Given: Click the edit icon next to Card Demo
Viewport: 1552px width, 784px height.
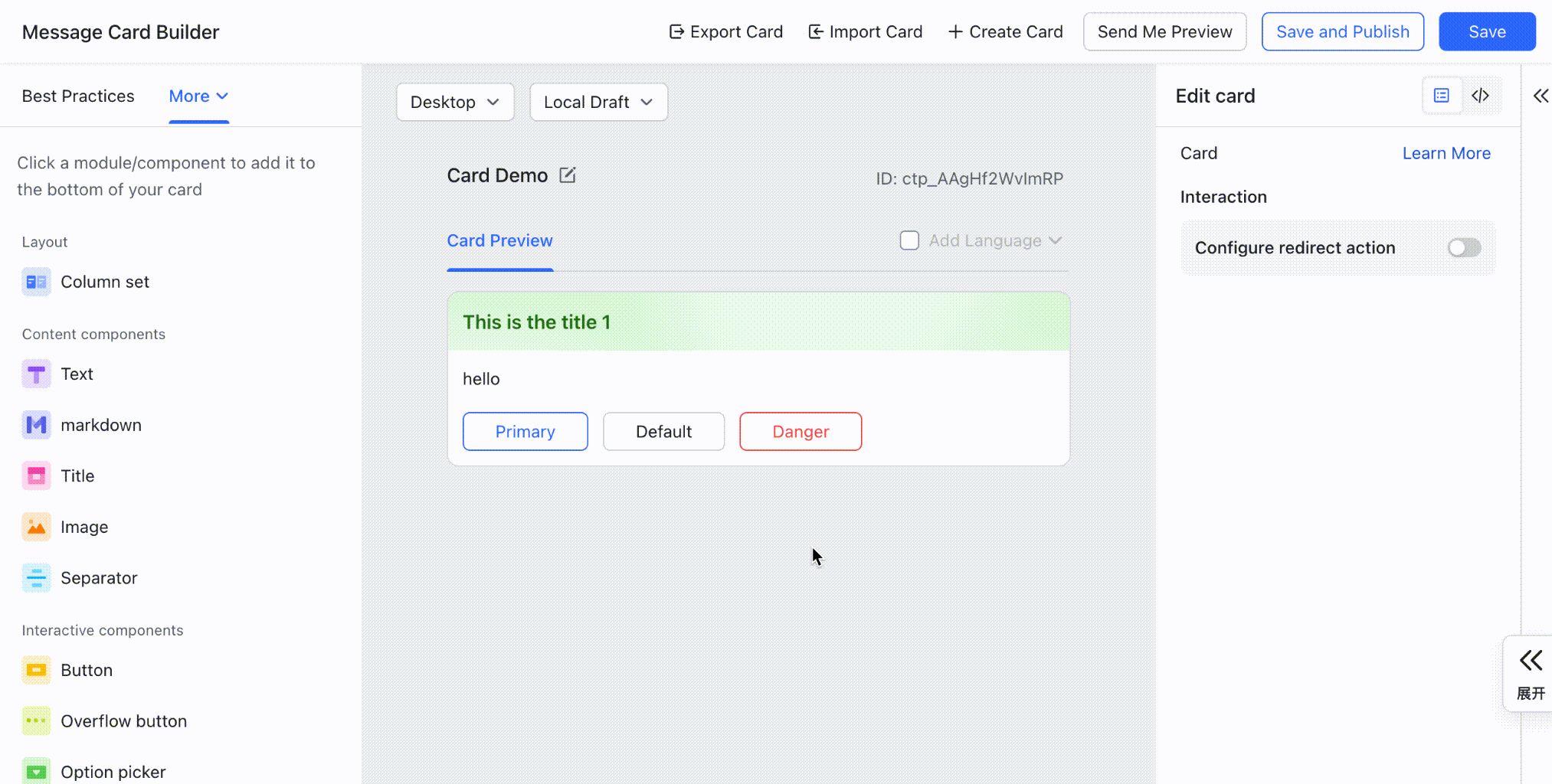Looking at the screenshot, I should point(567,175).
